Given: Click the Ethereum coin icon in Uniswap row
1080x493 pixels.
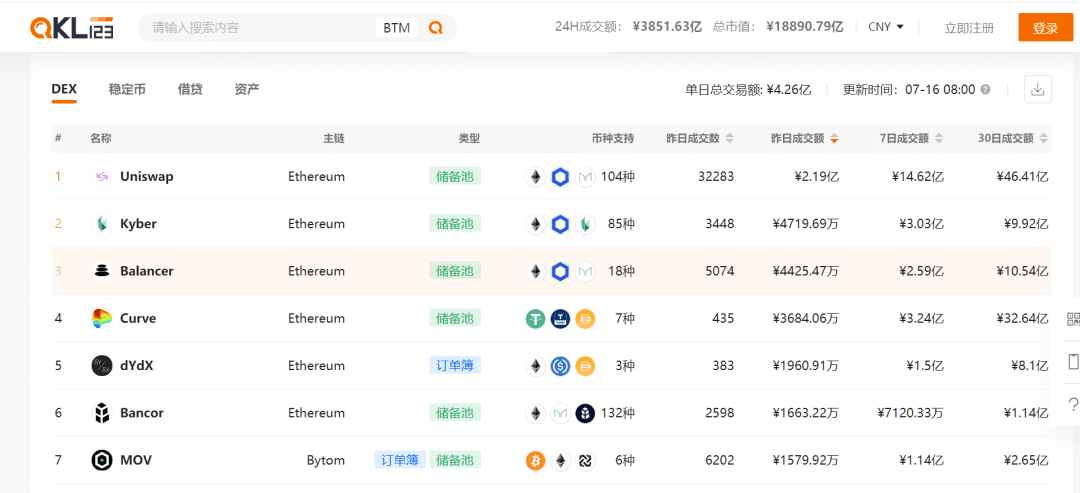Looking at the screenshot, I should tap(535, 177).
